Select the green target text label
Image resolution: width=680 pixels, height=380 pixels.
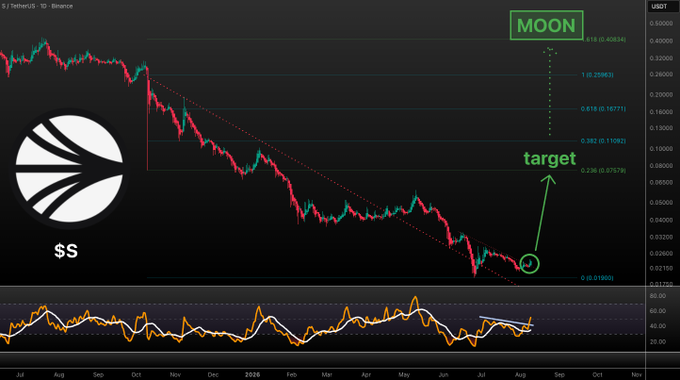point(549,158)
